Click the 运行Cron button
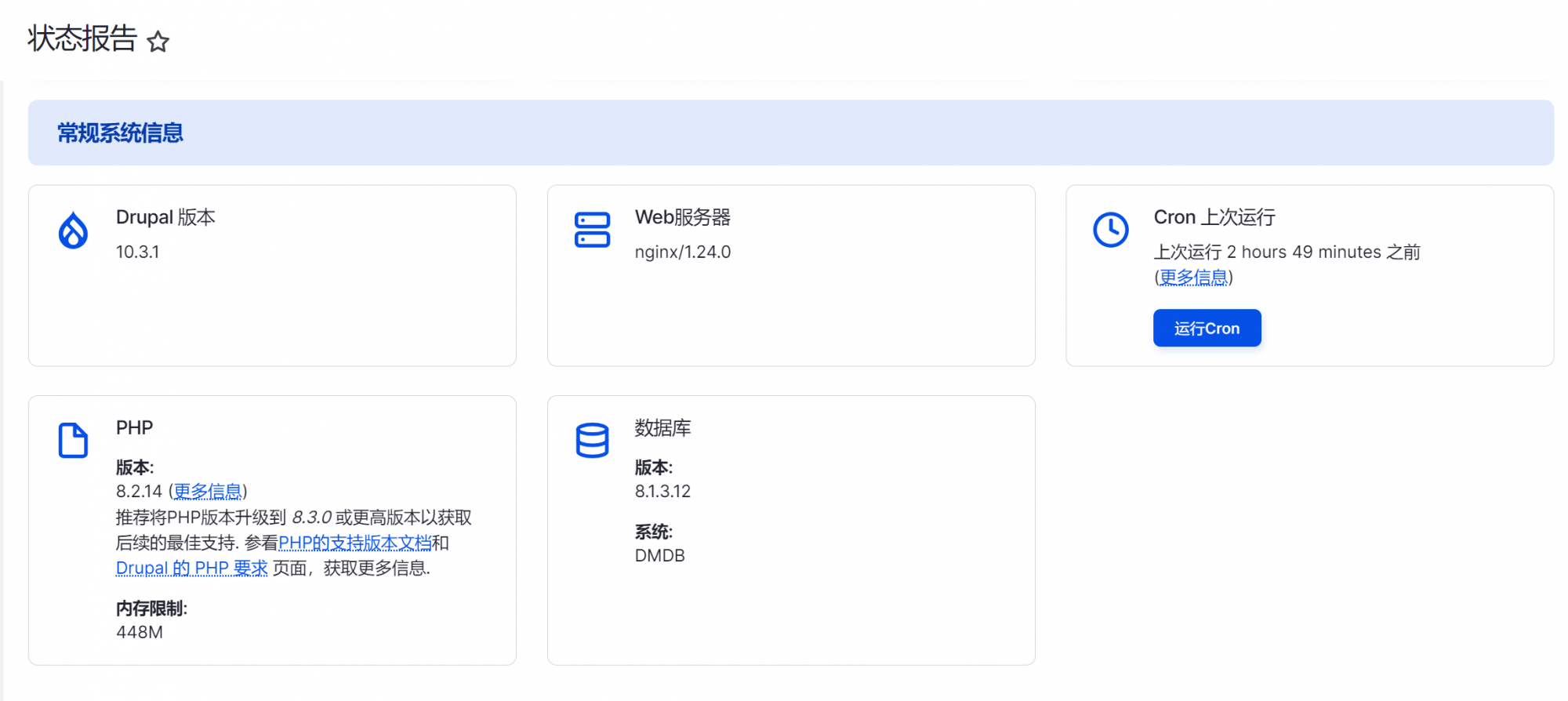This screenshot has height=701, width=1568. tap(1207, 328)
